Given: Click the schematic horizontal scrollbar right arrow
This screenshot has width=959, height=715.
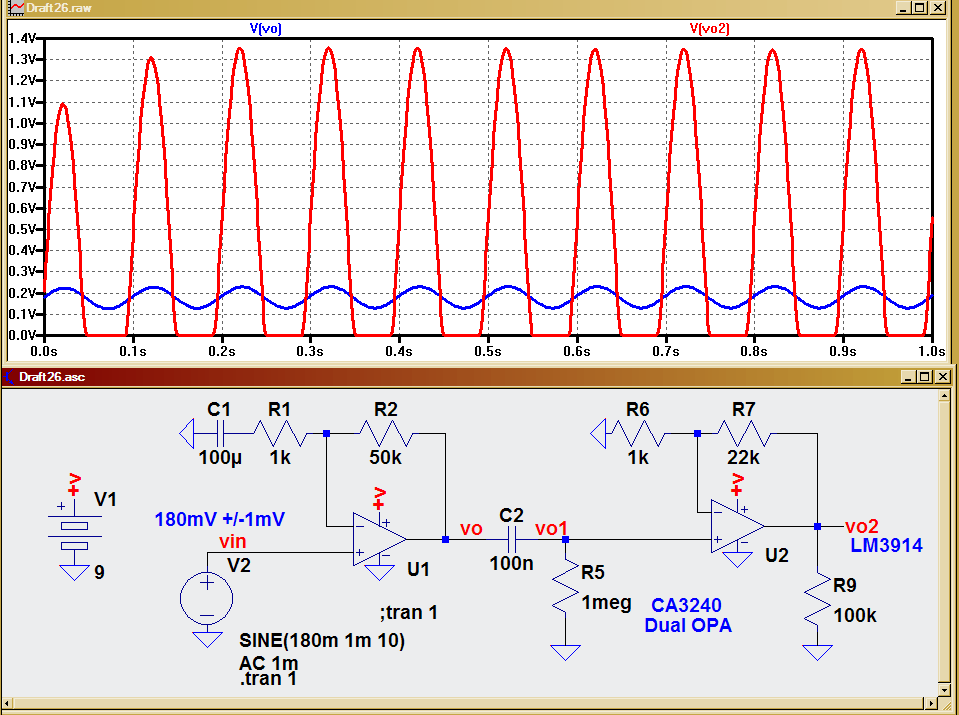Looking at the screenshot, I should tap(930, 705).
